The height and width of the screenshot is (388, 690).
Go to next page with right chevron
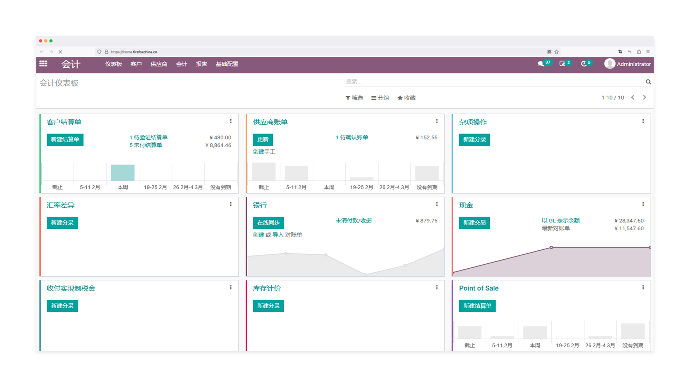(x=644, y=98)
